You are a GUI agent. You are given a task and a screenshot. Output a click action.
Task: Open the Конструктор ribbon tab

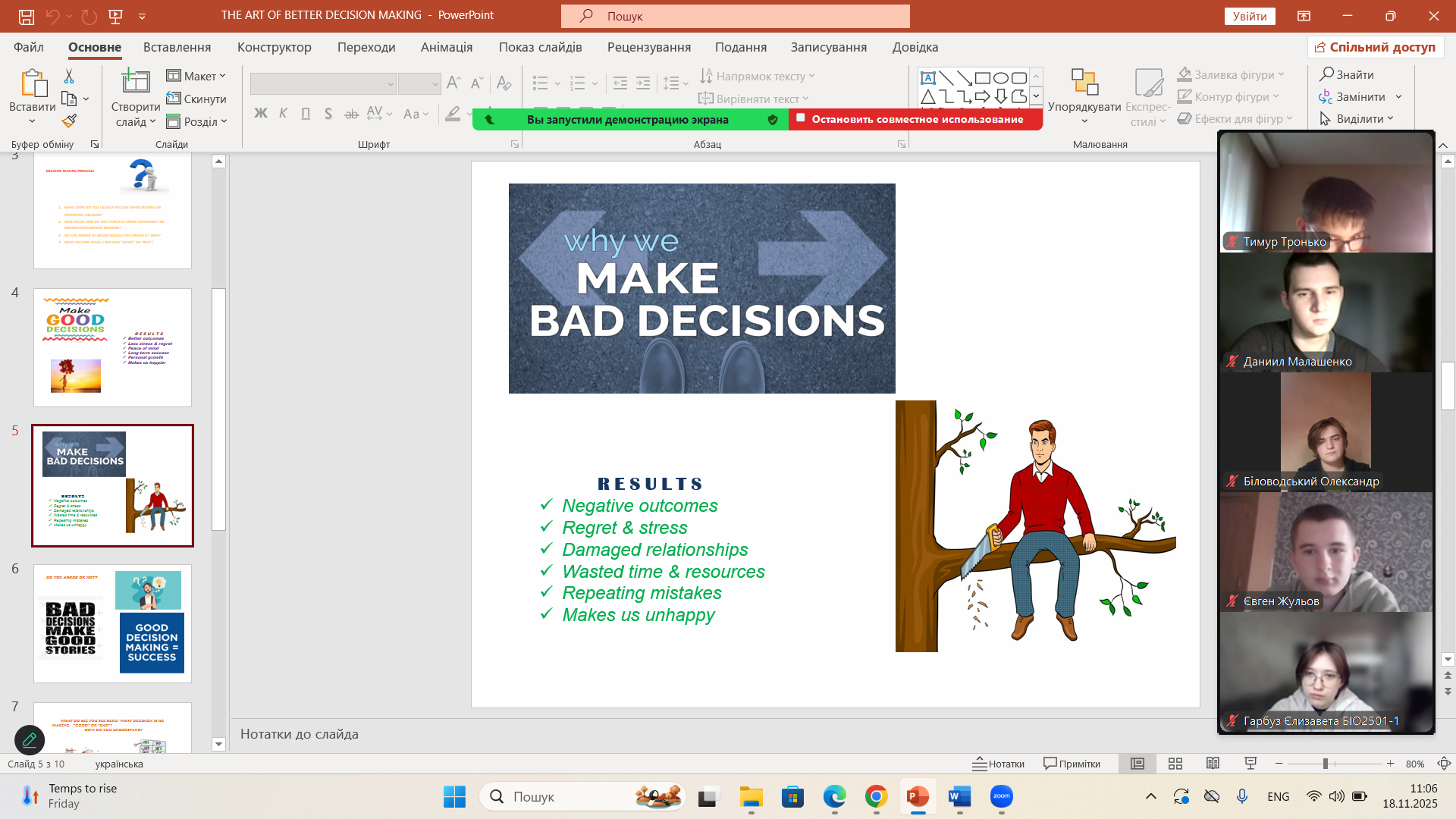(x=274, y=47)
